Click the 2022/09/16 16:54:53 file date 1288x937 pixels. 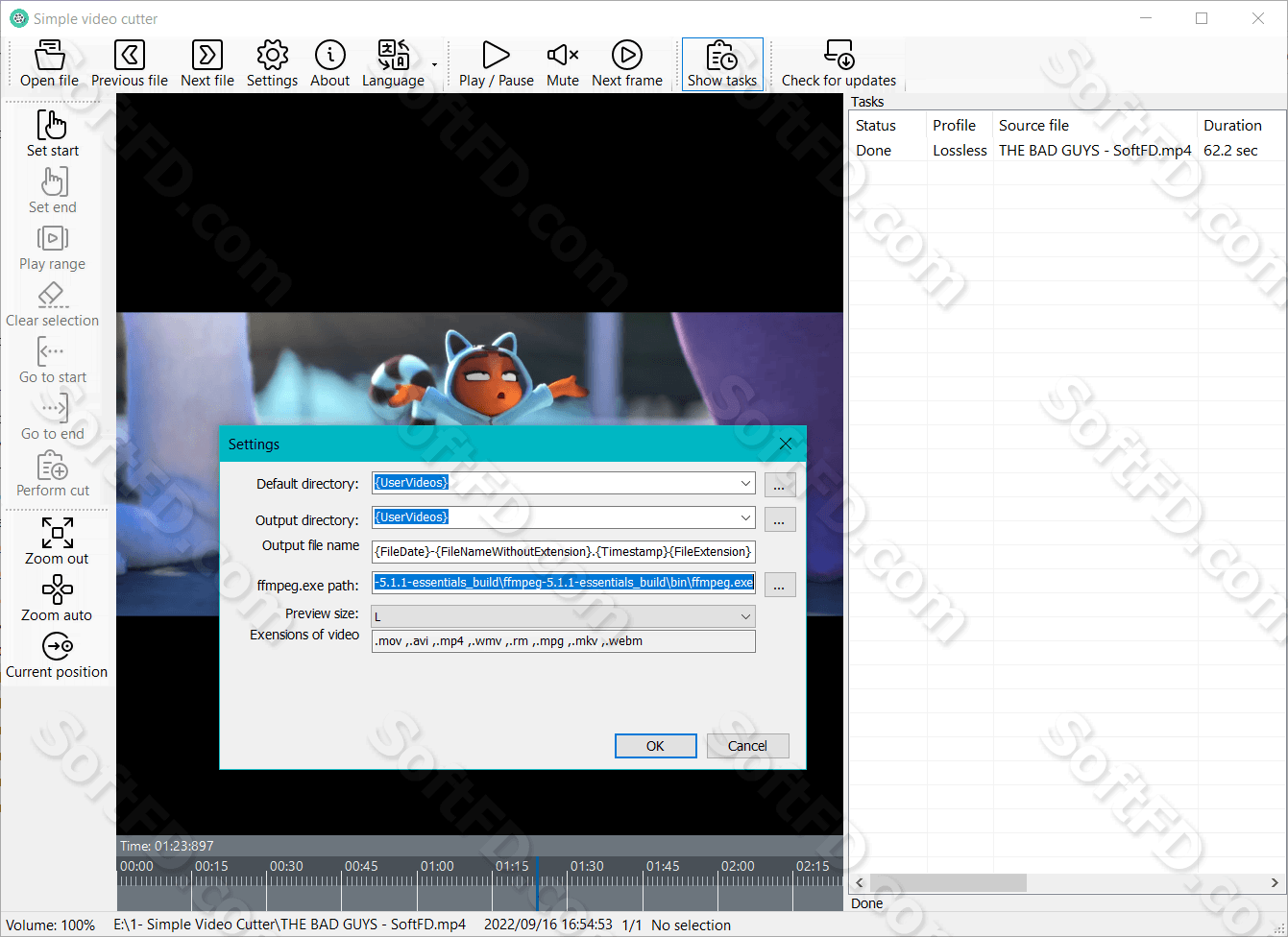click(x=547, y=925)
